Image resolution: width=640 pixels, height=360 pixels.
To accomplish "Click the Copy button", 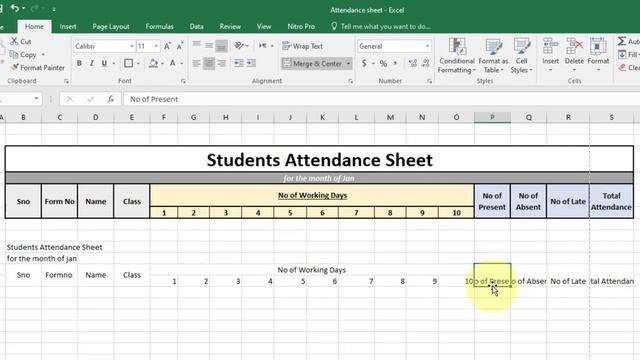I will pyautogui.click(x=23, y=54).
